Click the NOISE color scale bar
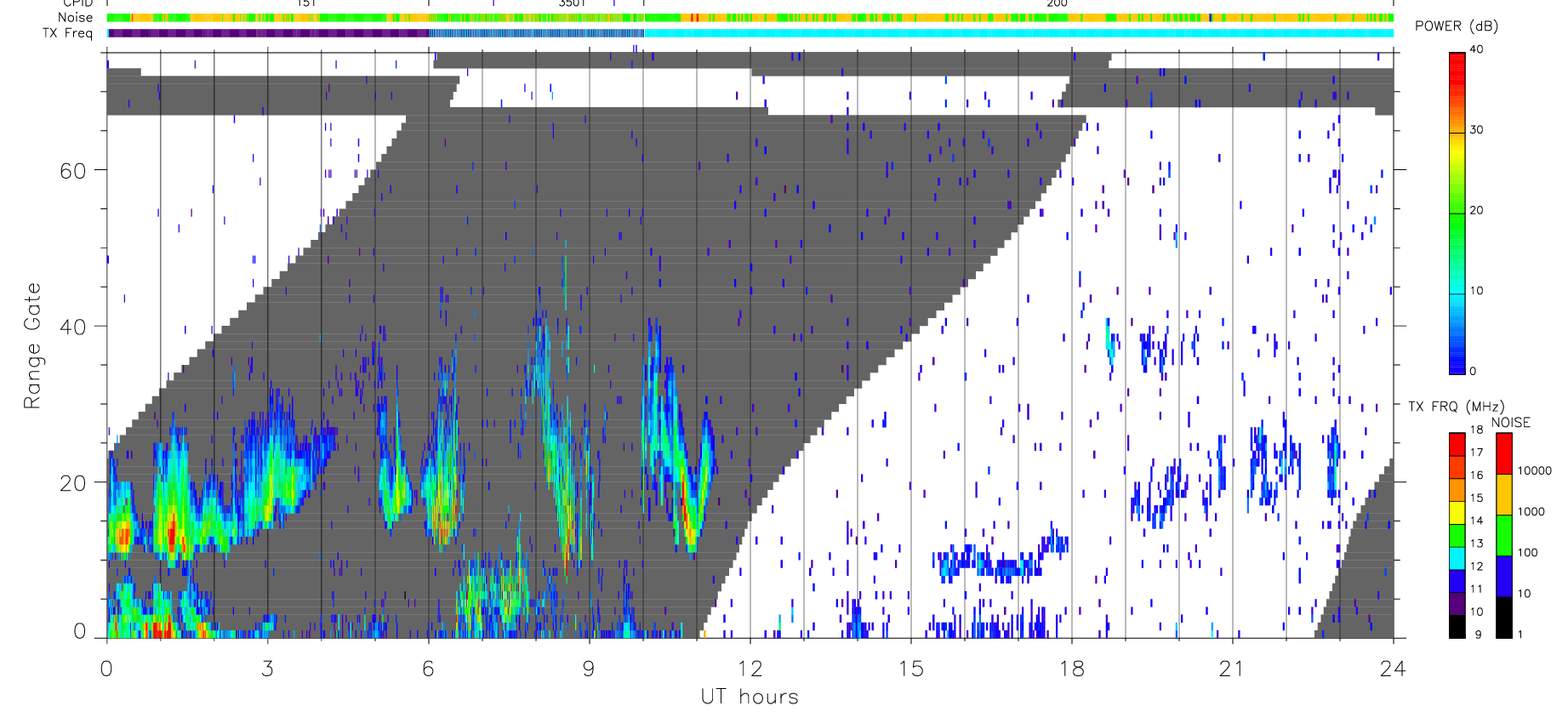Screen dimensions: 1568x723 1504,535
